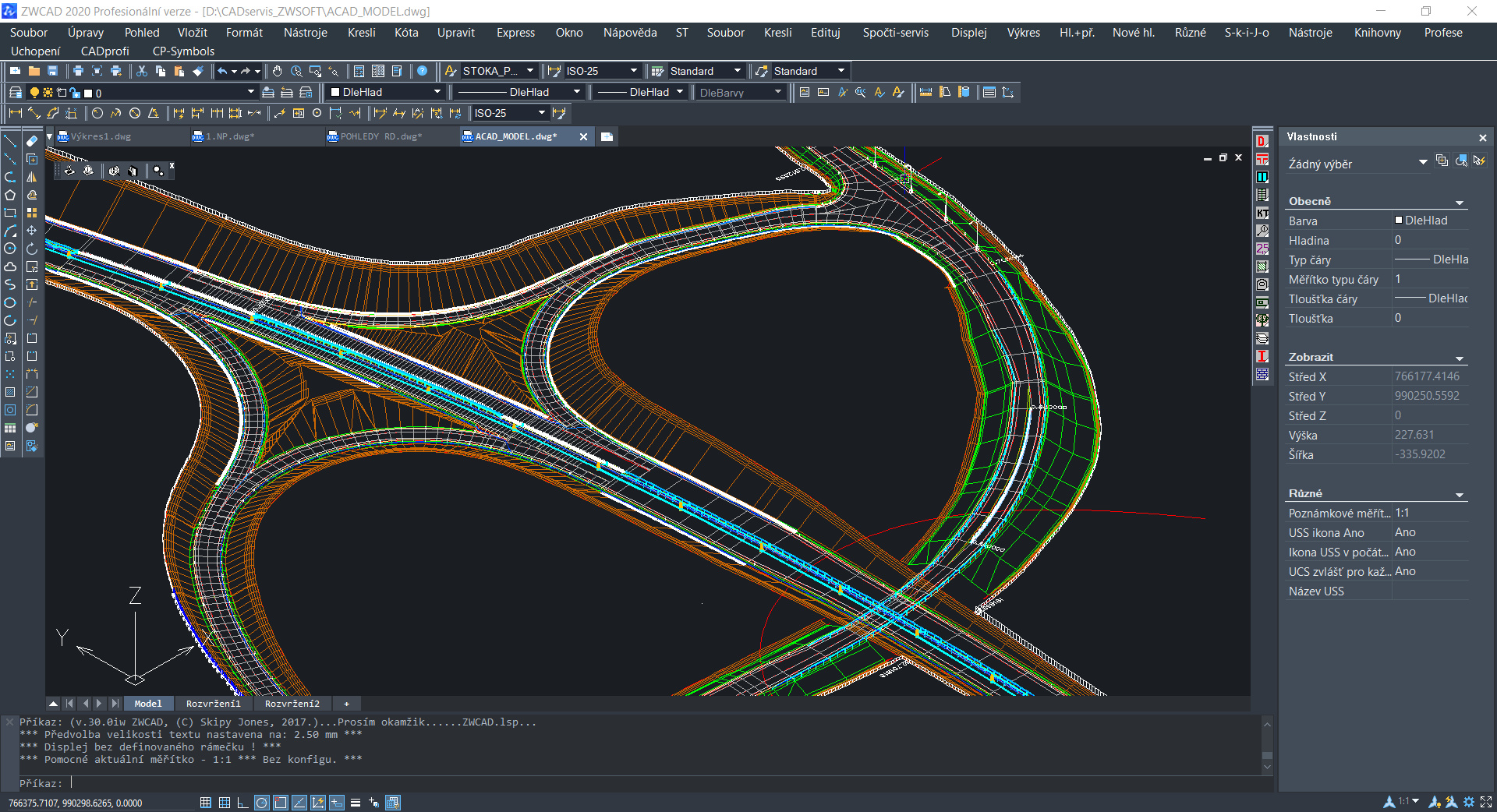Expand the Žádný výběr selection dropdown
This screenshot has width=1497, height=812.
tap(1422, 162)
